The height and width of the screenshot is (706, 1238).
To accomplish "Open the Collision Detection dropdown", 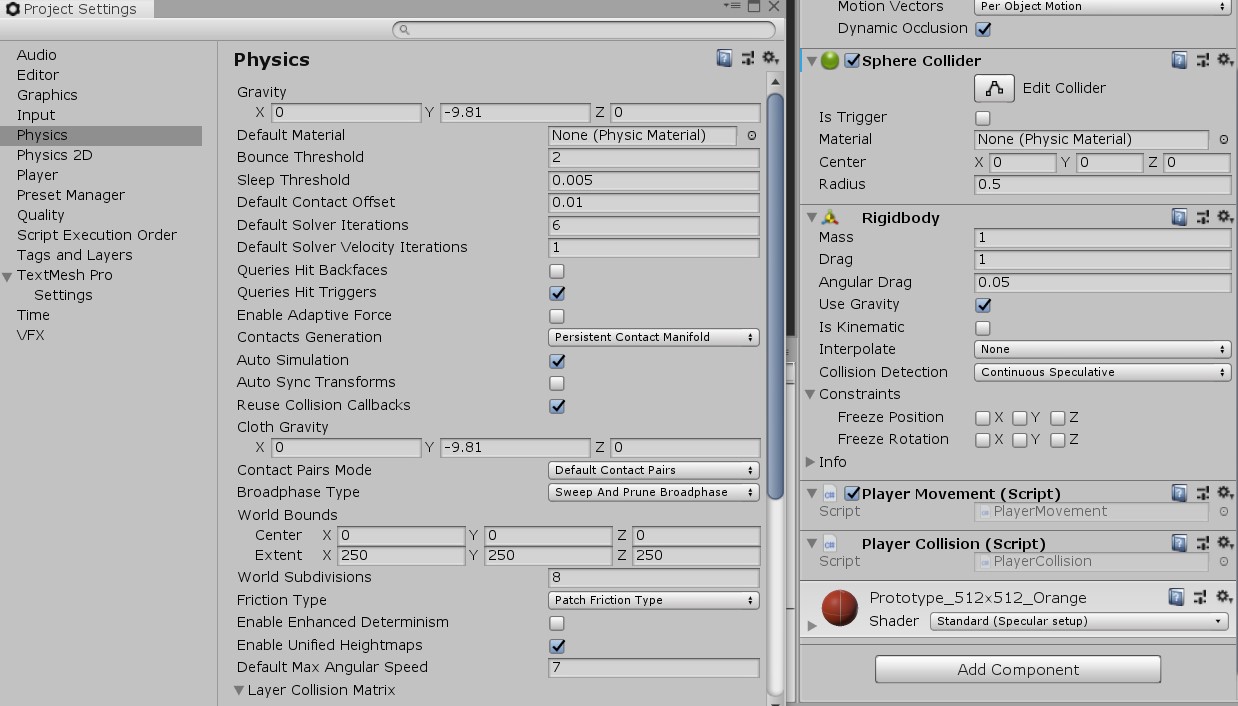I will point(1102,371).
